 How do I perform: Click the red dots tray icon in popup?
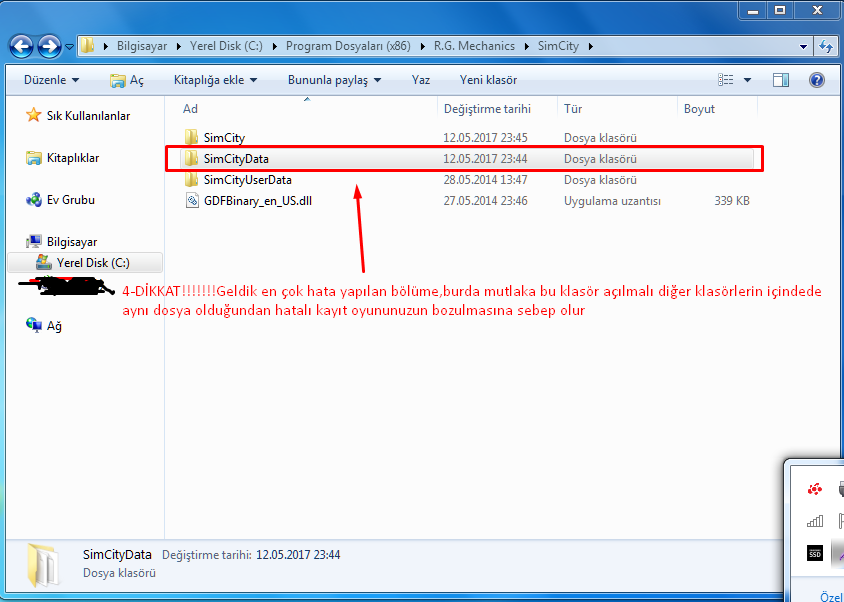point(814,489)
